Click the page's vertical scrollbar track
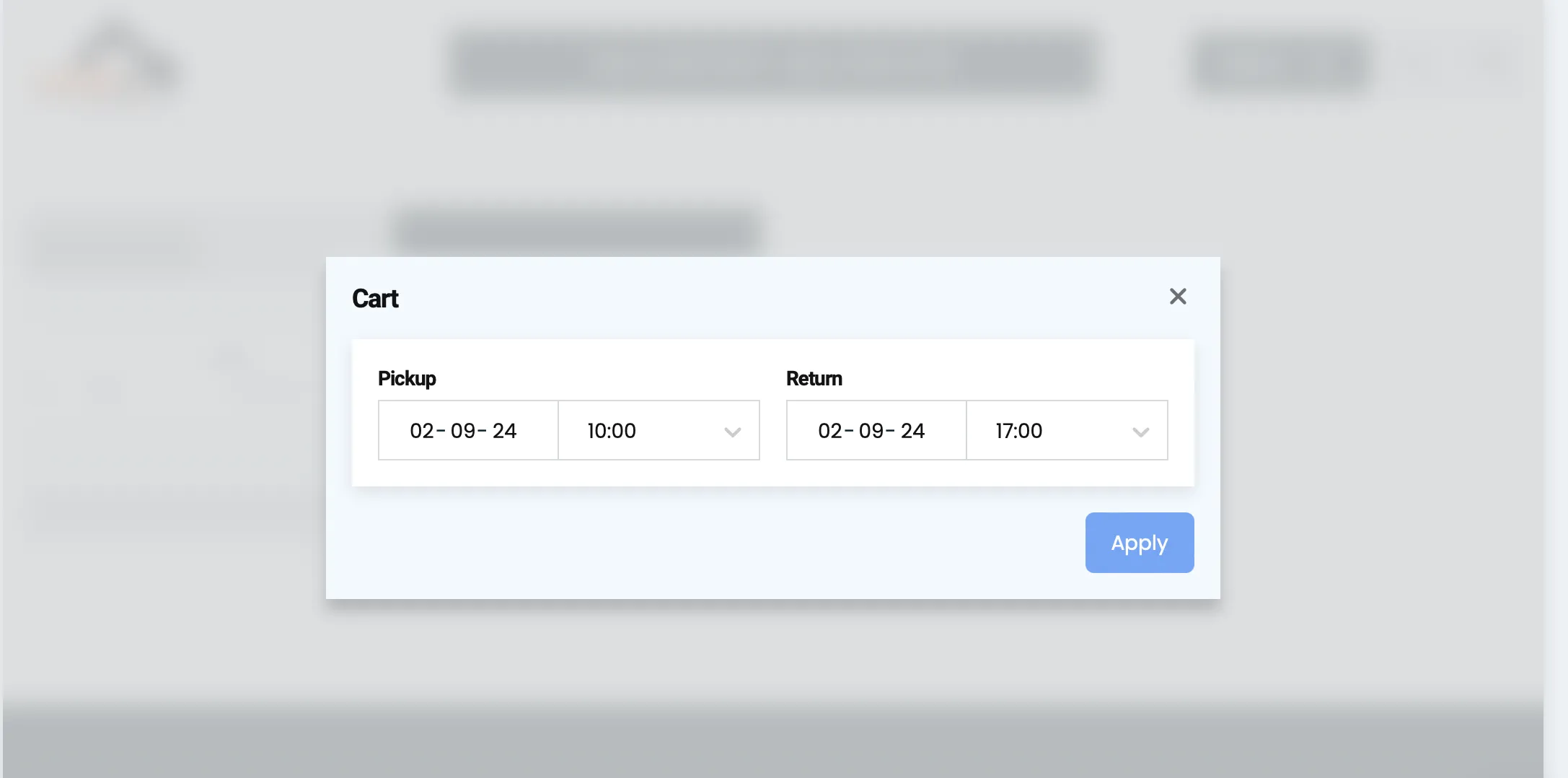Screen dimensions: 1568x778 coord(1555,390)
